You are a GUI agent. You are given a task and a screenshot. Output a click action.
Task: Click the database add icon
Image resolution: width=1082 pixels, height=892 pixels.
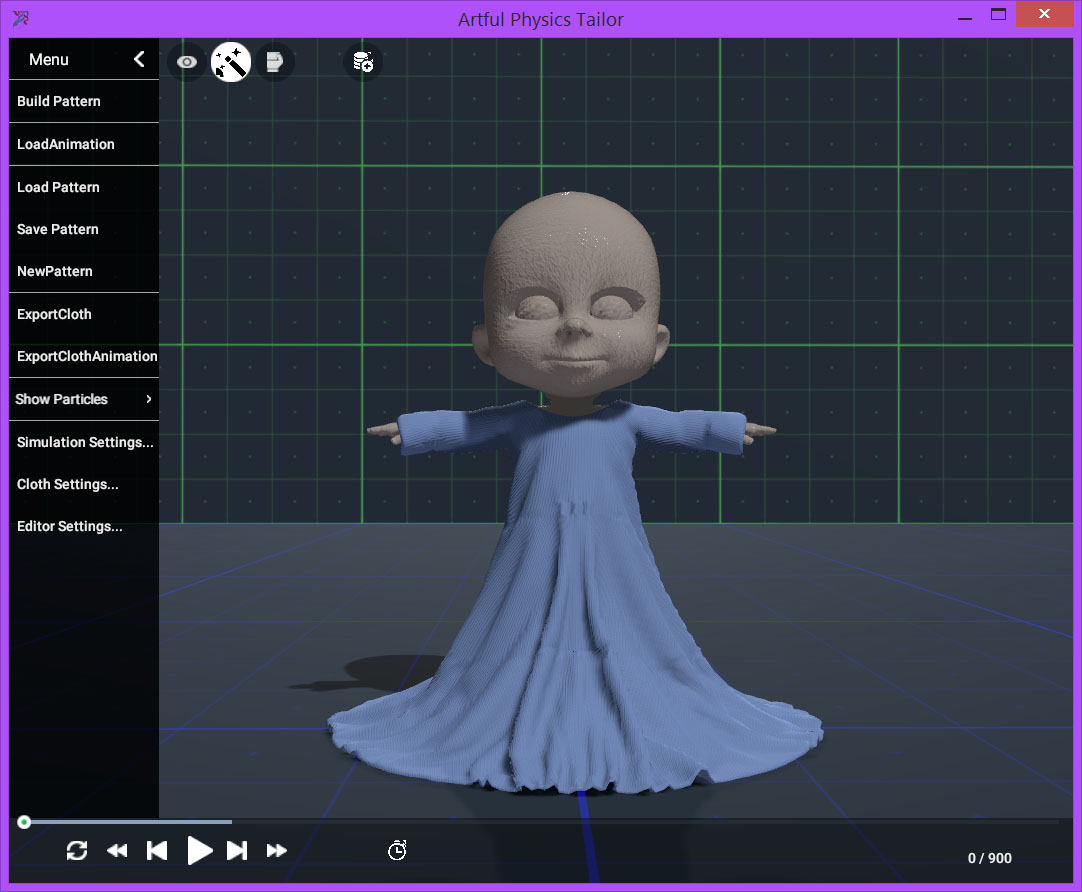[363, 62]
